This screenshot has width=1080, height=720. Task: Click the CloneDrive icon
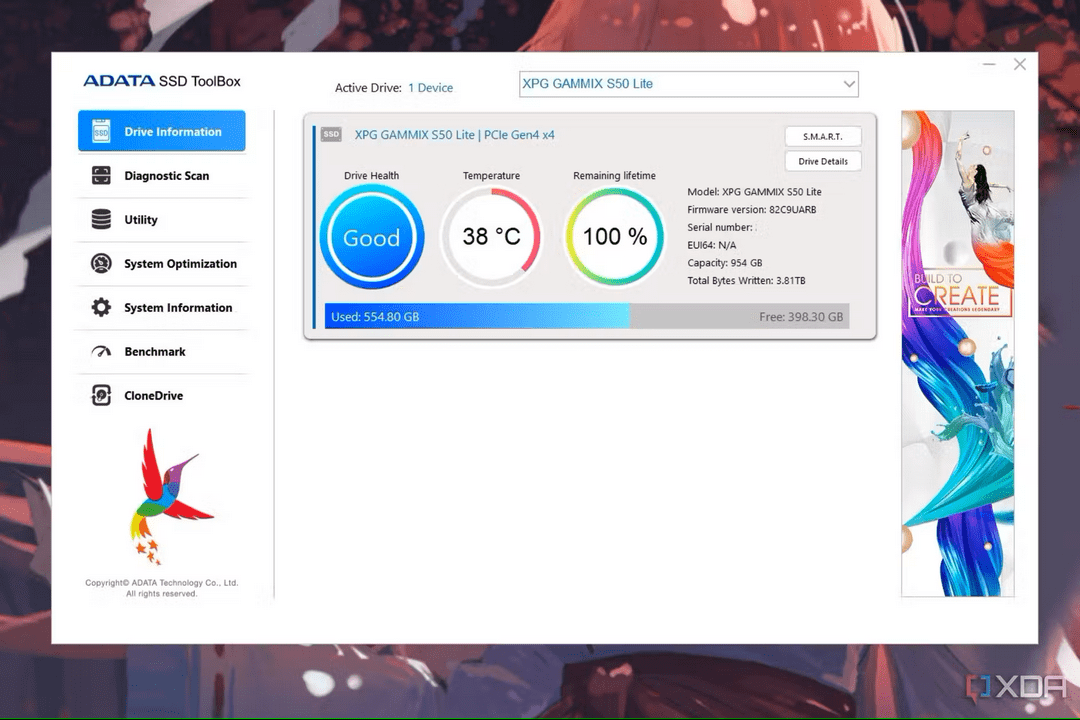(101, 396)
